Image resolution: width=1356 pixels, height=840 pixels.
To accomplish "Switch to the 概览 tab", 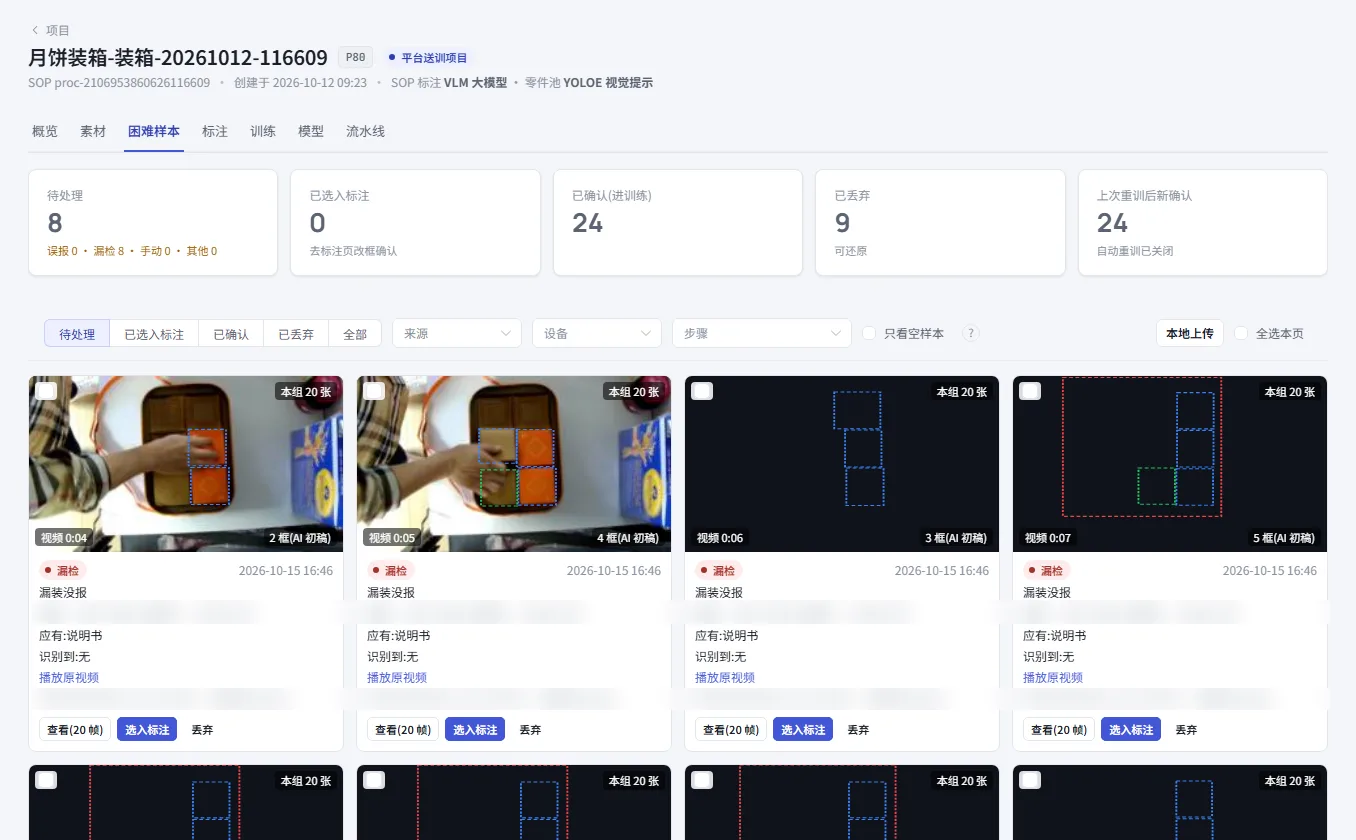I will [45, 131].
